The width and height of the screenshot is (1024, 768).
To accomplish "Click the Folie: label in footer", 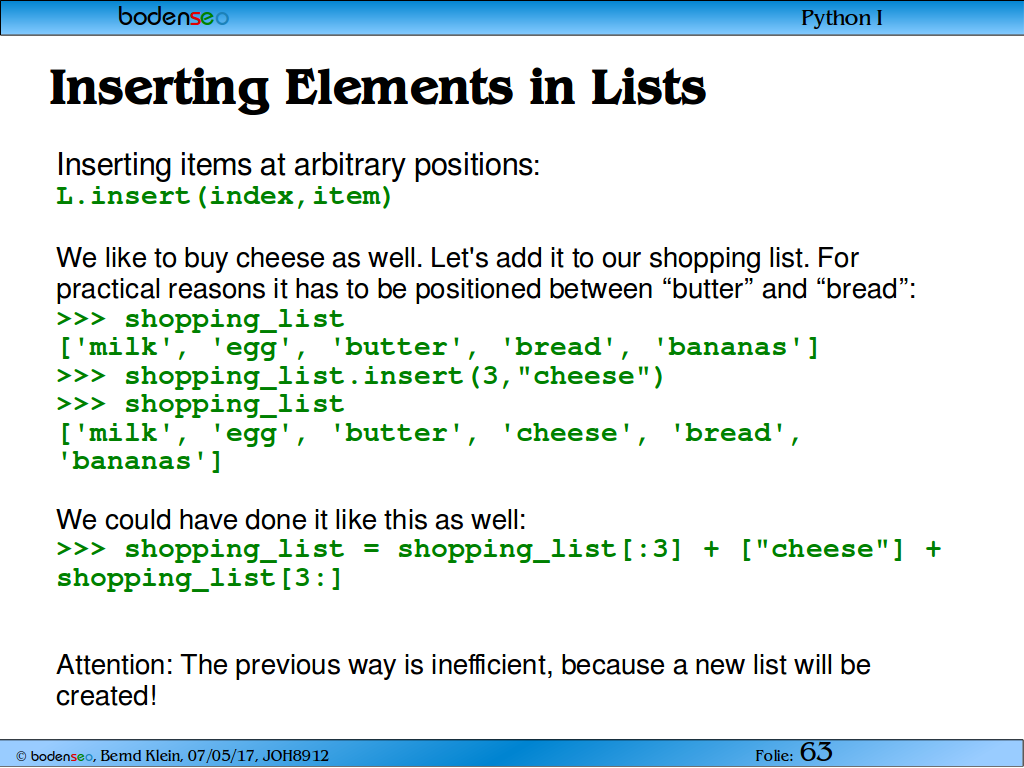I will pyautogui.click(x=774, y=756).
